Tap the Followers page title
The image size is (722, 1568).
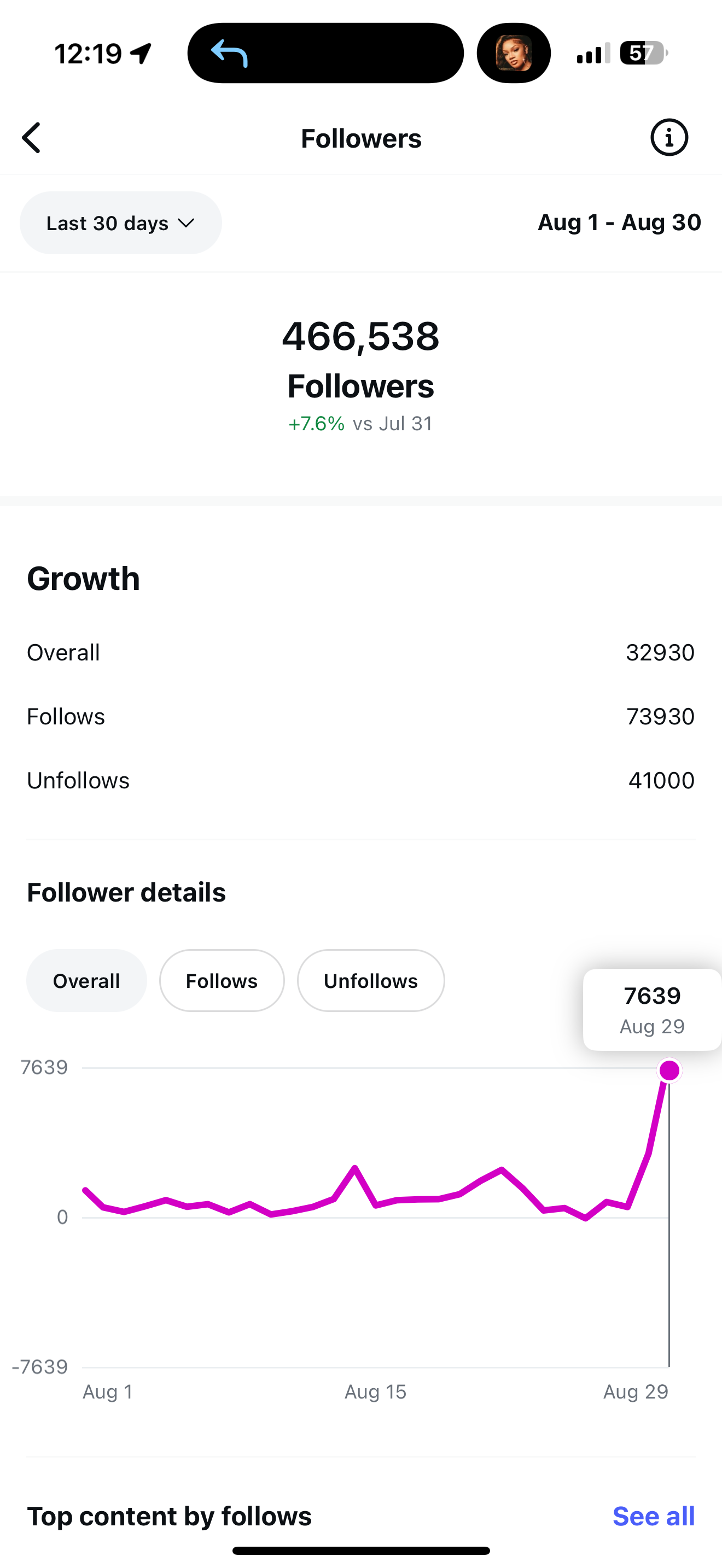tap(361, 138)
